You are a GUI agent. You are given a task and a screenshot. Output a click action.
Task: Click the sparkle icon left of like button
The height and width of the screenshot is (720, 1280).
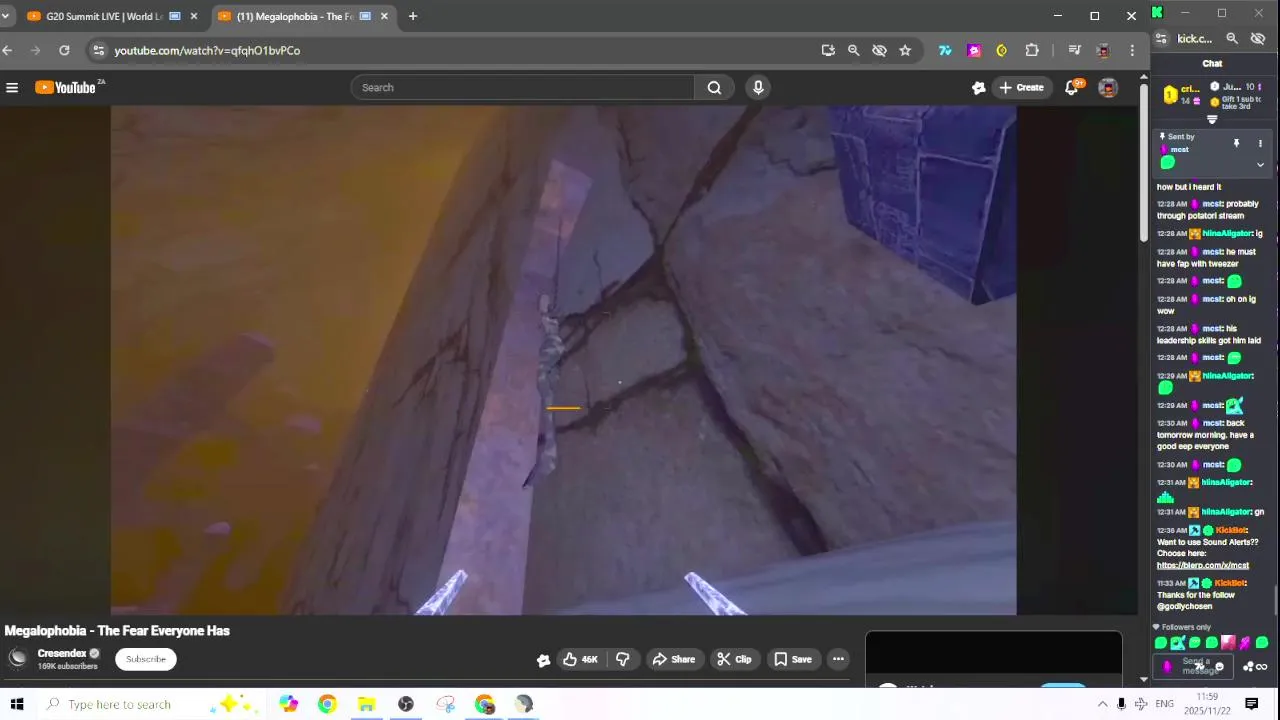click(543, 660)
